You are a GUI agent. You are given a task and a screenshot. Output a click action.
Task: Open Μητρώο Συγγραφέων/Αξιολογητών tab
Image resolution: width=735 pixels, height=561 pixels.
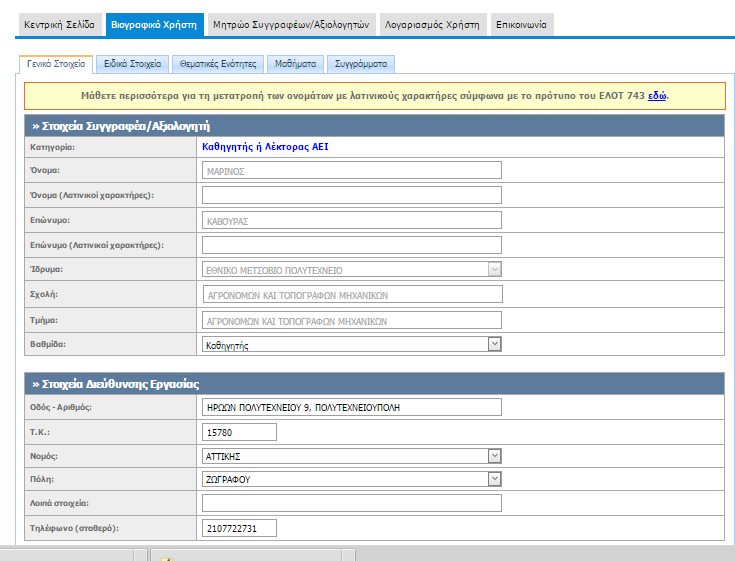click(x=291, y=24)
